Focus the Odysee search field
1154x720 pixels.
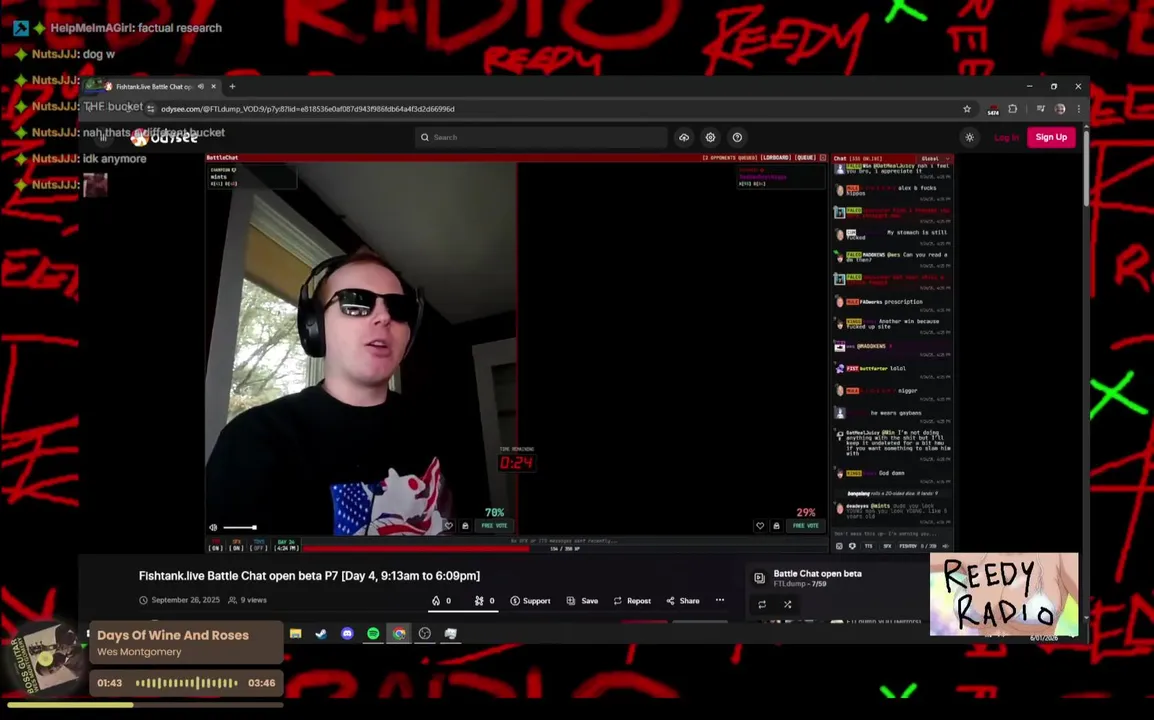541,138
